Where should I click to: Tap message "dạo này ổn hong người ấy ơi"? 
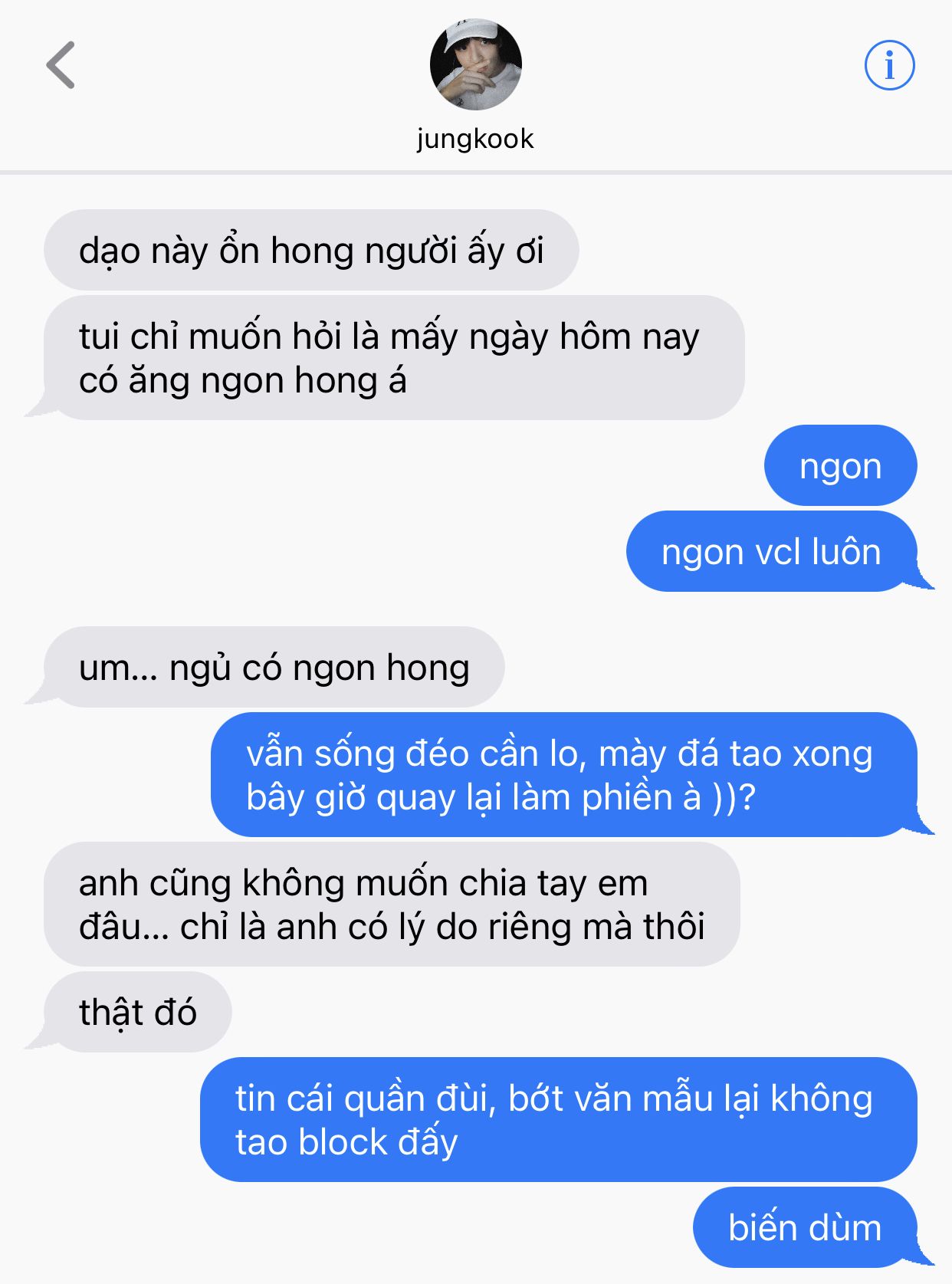click(x=311, y=250)
